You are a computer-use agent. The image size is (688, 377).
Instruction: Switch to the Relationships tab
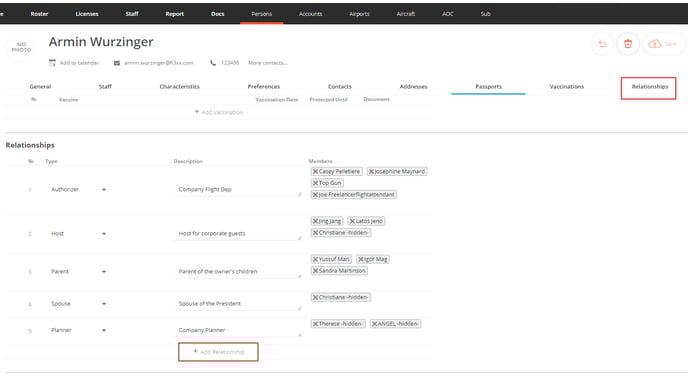point(650,87)
